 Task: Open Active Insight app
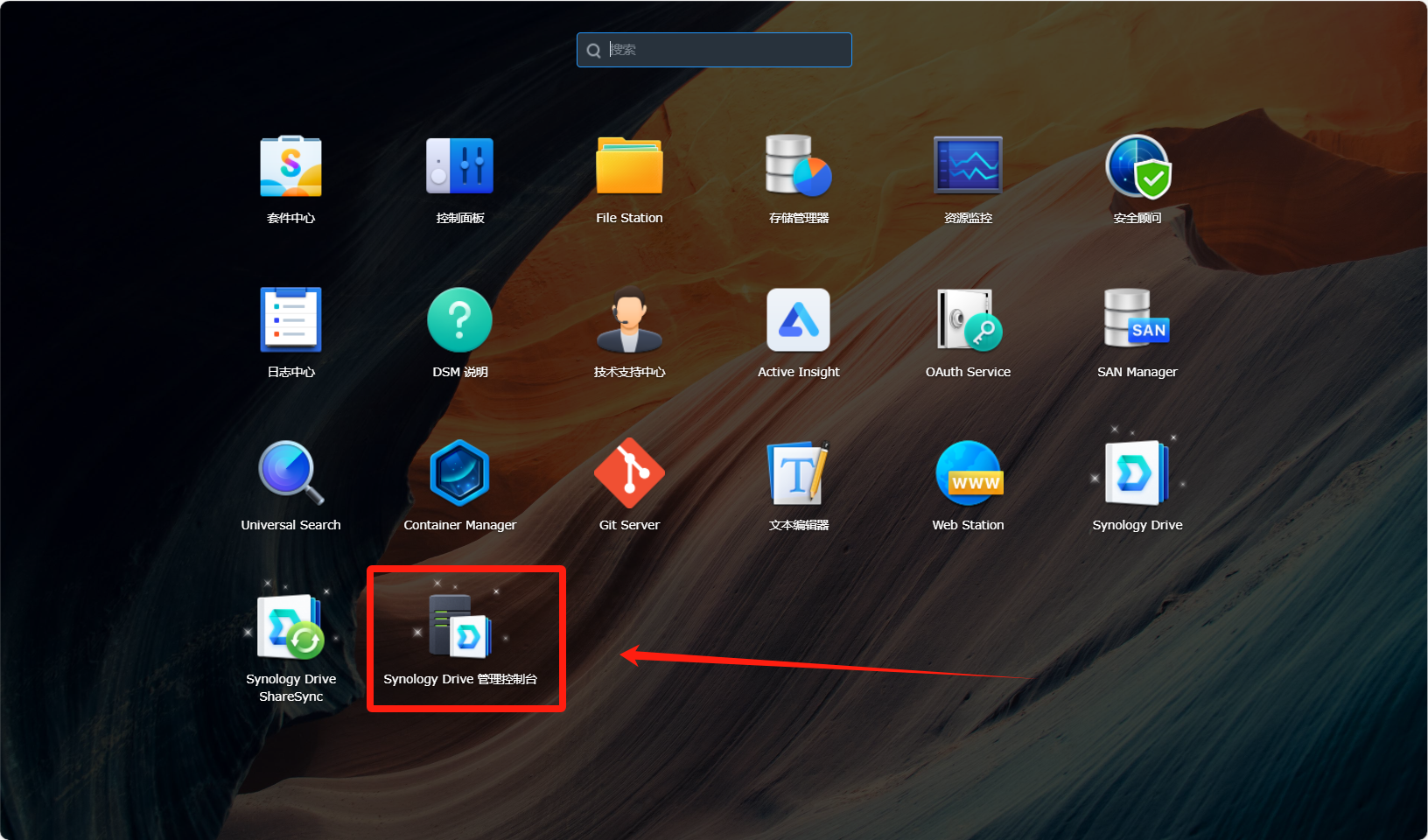click(798, 320)
